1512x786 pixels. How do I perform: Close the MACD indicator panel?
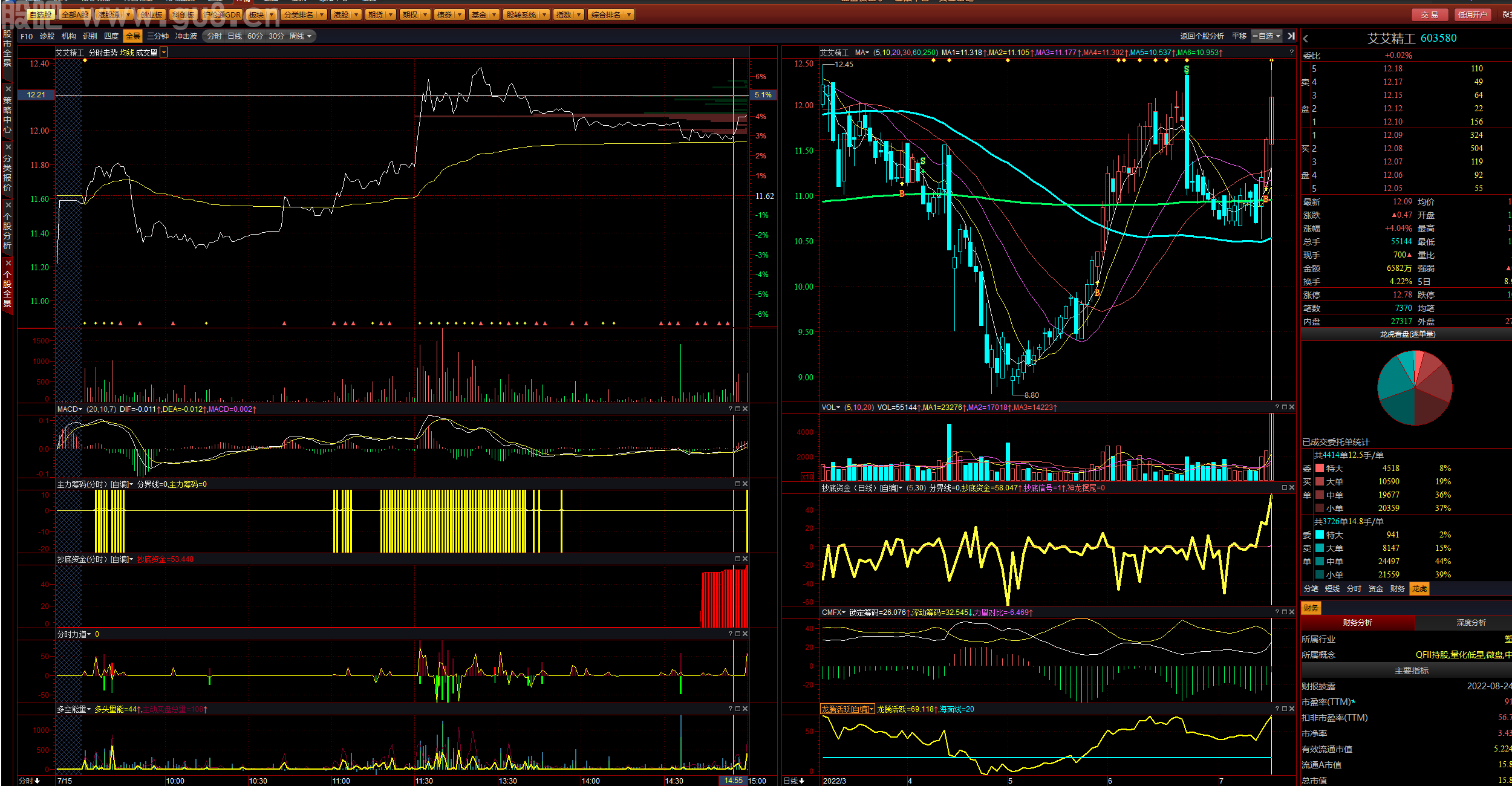click(745, 409)
